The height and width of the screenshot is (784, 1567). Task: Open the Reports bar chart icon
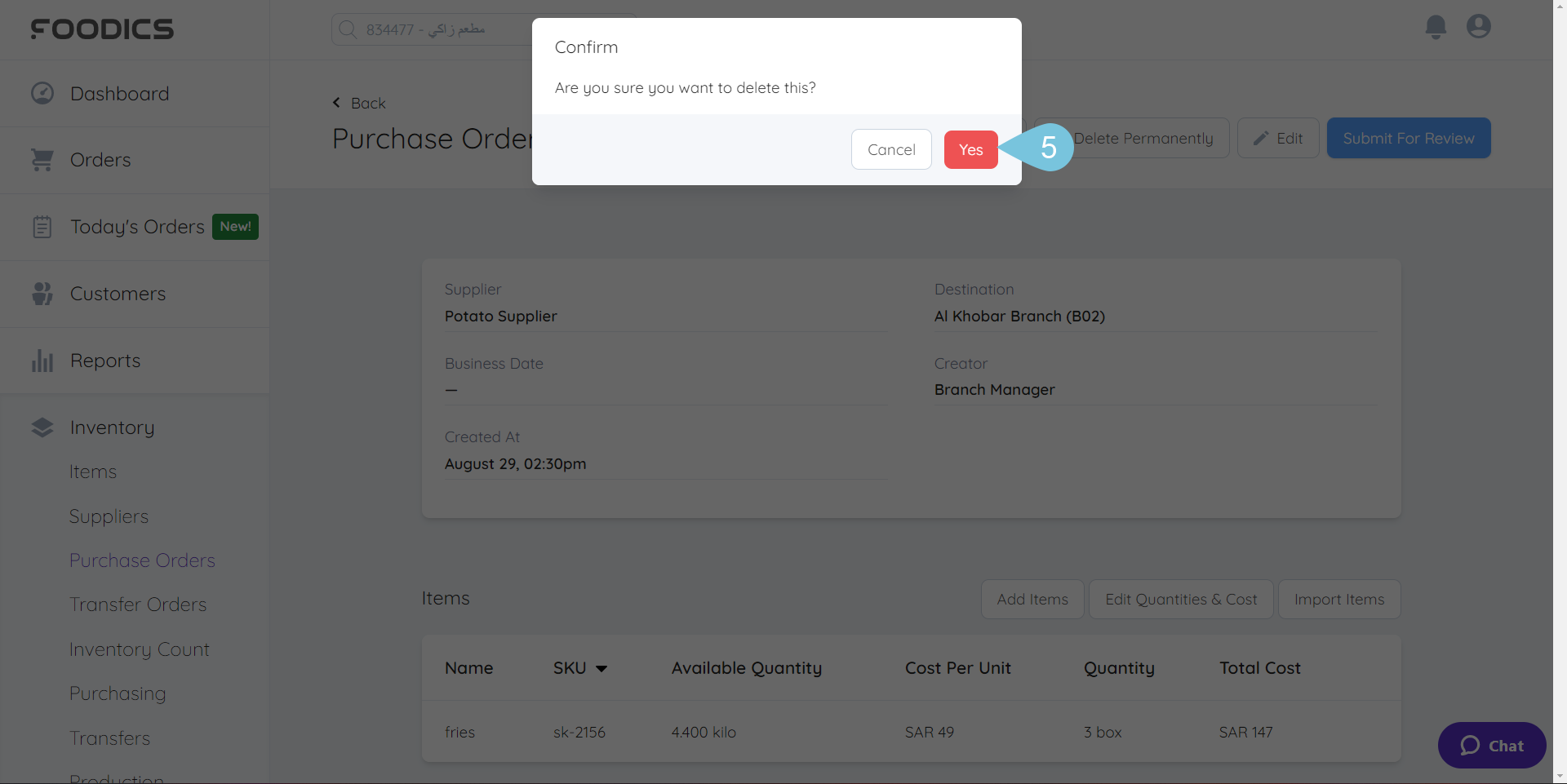(42, 360)
